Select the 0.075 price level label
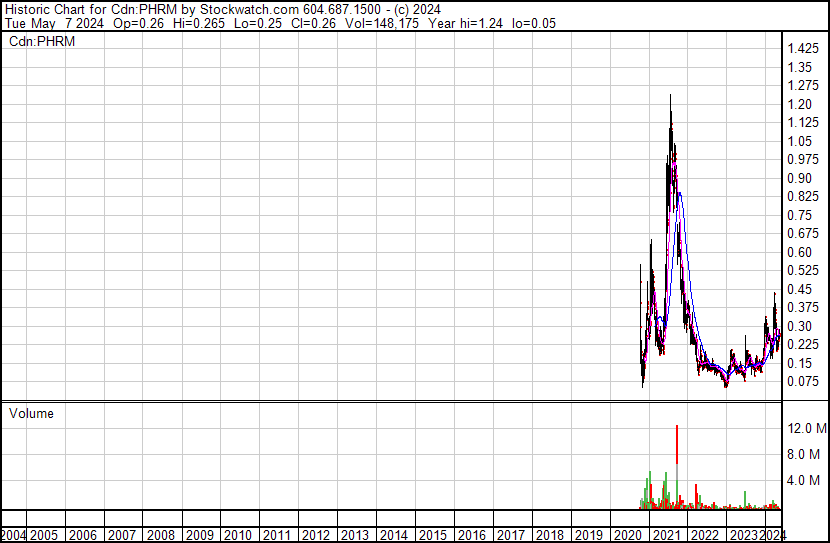The height and width of the screenshot is (543, 830). tap(803, 381)
